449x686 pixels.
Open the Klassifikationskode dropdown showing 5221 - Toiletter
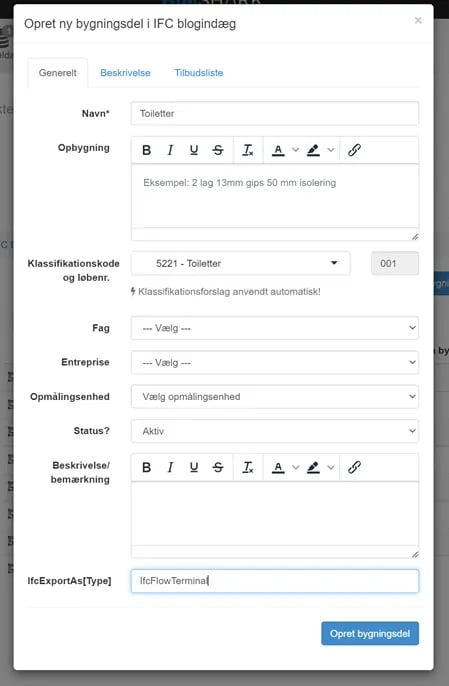tap(240, 263)
